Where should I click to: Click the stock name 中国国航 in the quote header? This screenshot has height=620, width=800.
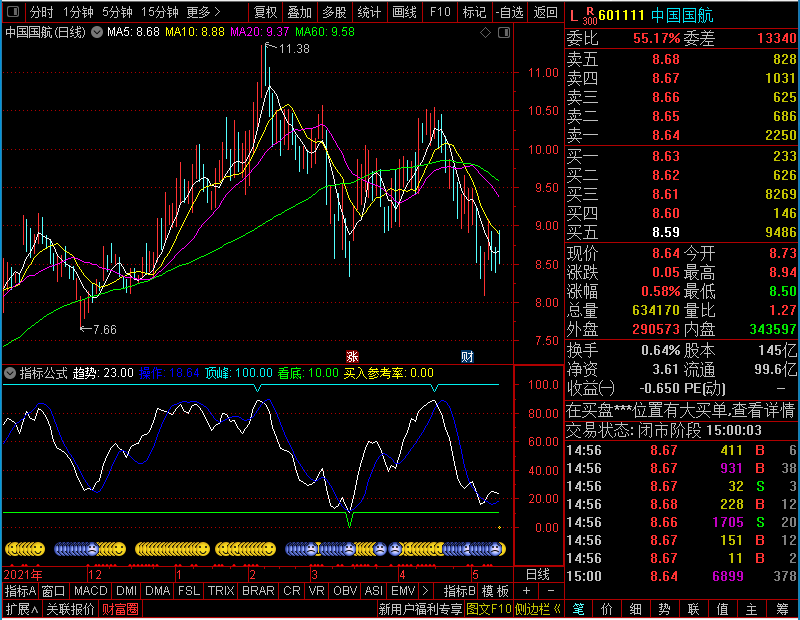pos(682,16)
